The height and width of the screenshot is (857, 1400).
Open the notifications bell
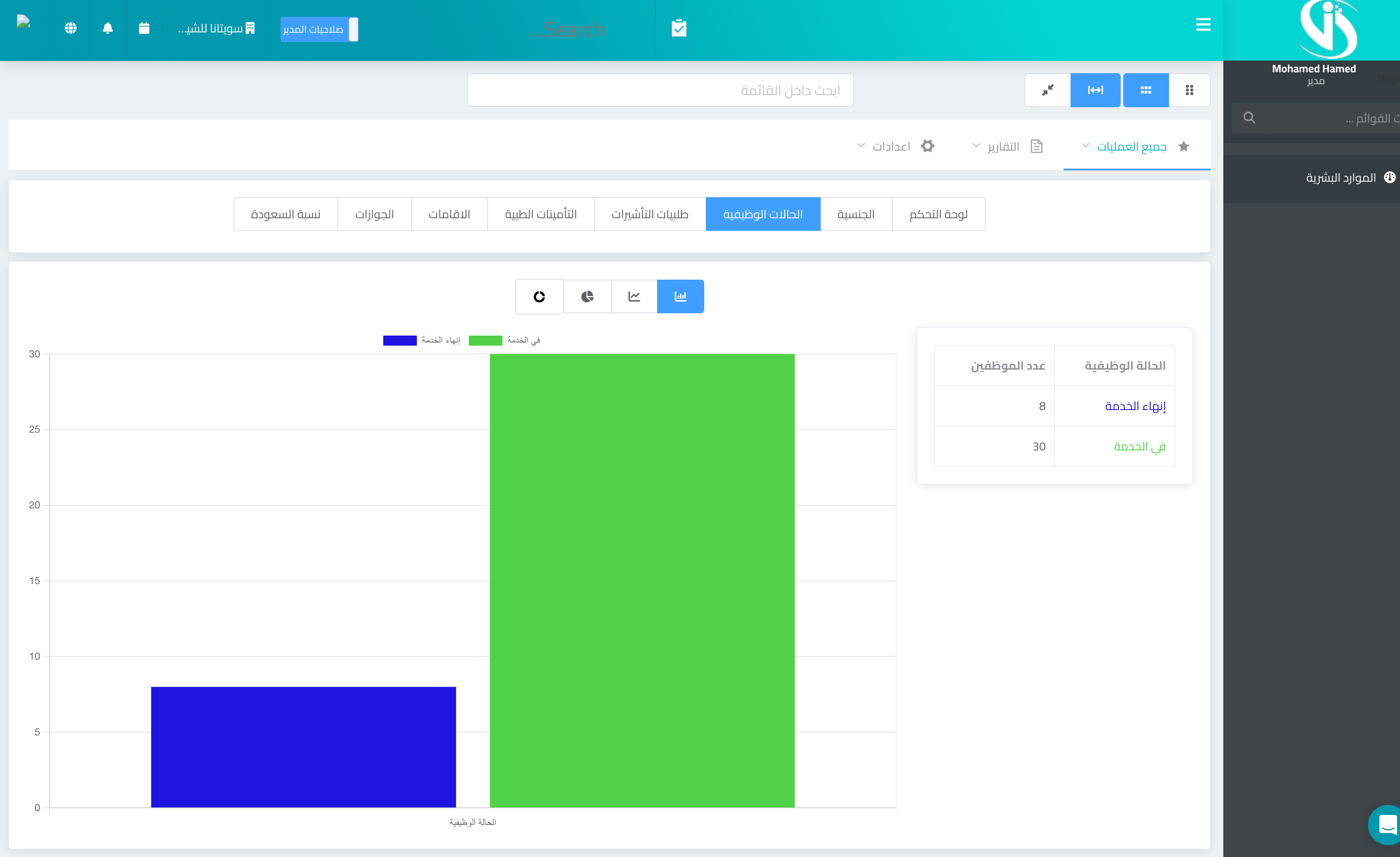107,29
